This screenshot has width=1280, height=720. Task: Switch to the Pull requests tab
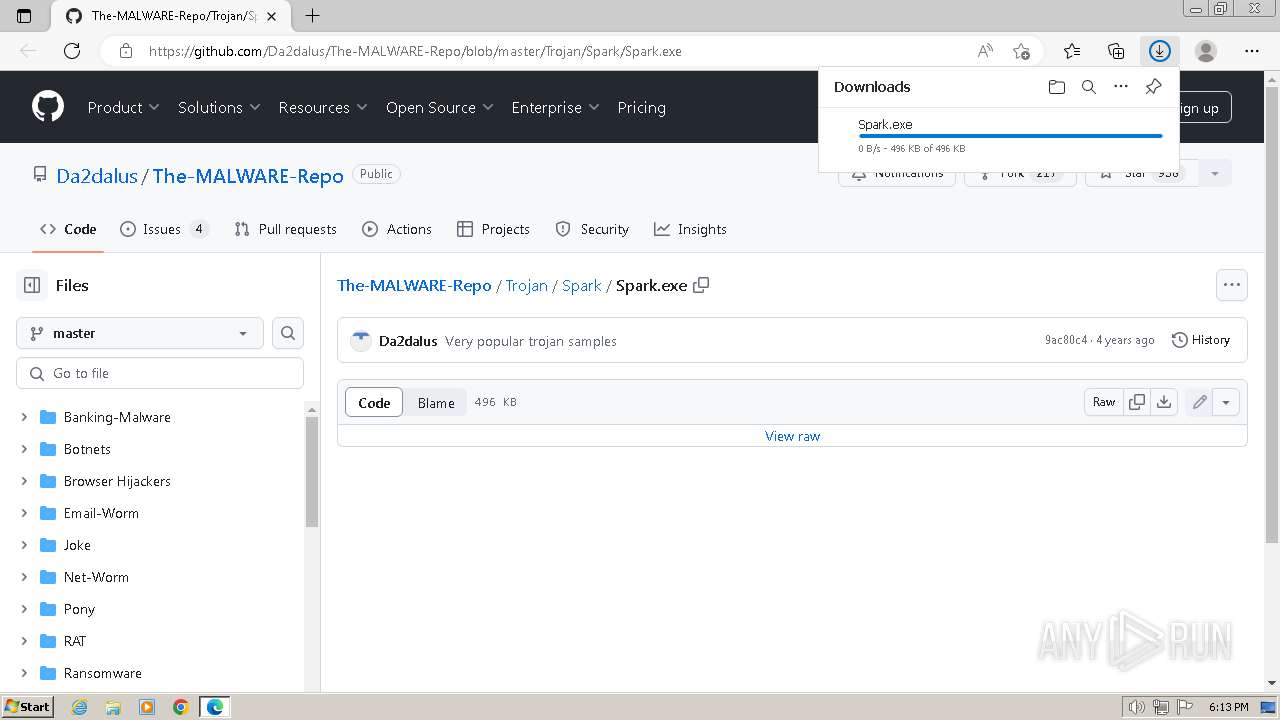click(x=285, y=229)
